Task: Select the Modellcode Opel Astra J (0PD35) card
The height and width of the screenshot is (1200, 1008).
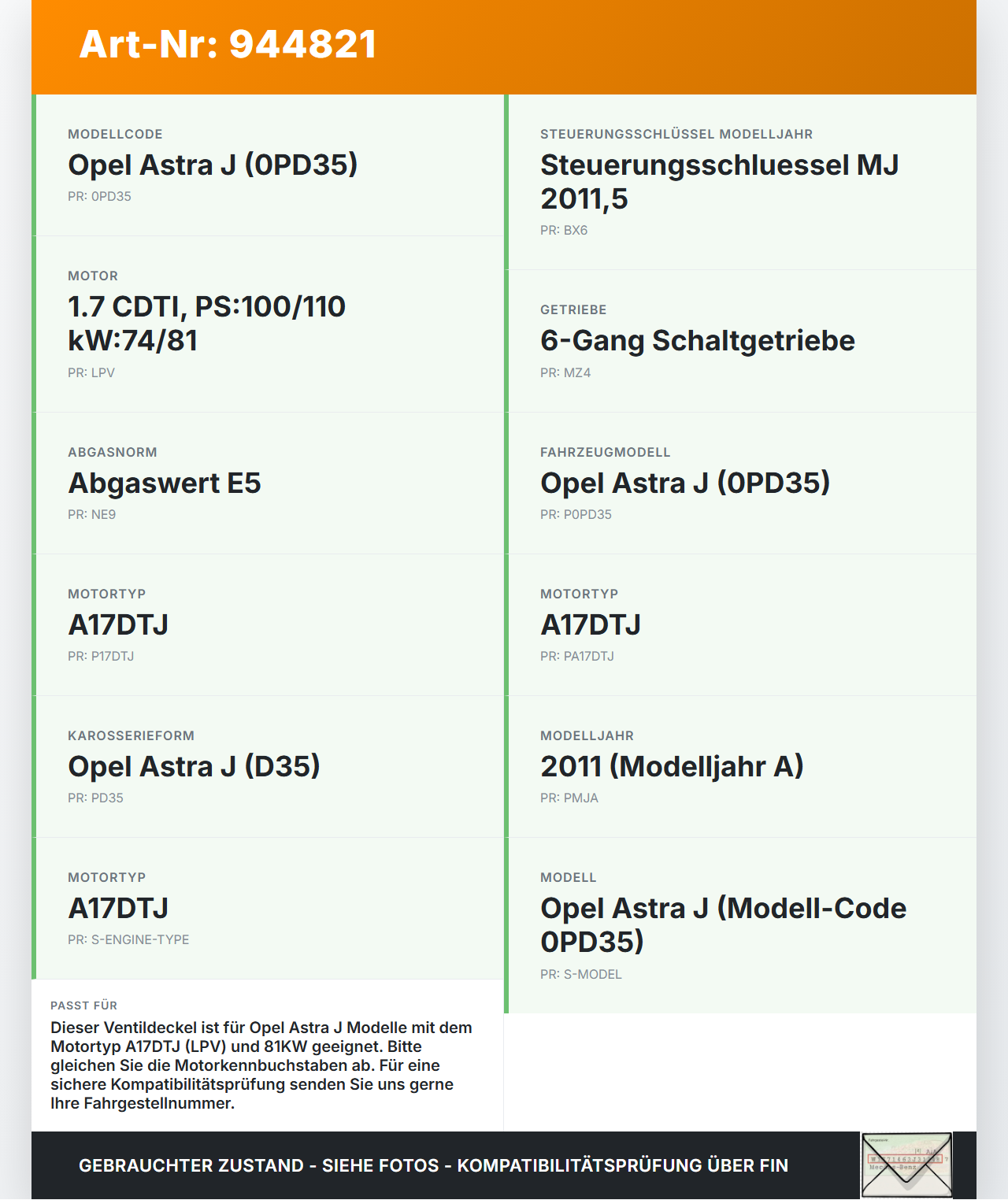Action: 268,165
